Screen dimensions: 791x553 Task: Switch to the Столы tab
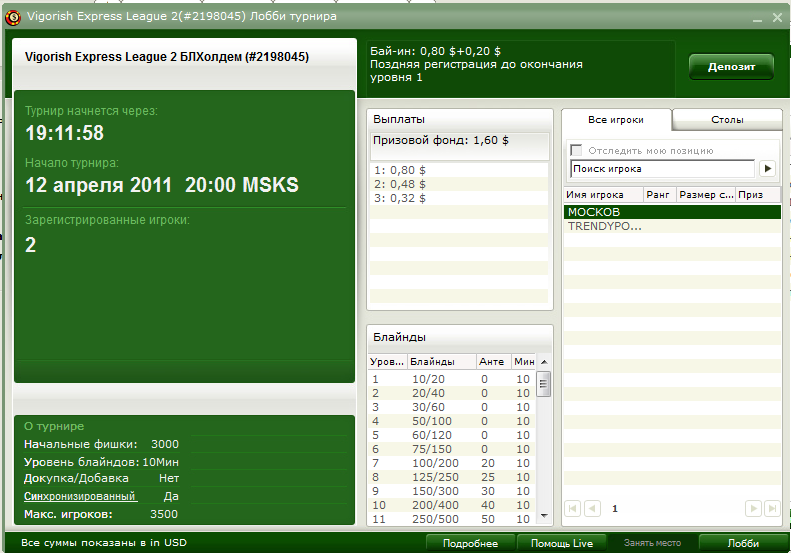pyautogui.click(x=727, y=120)
